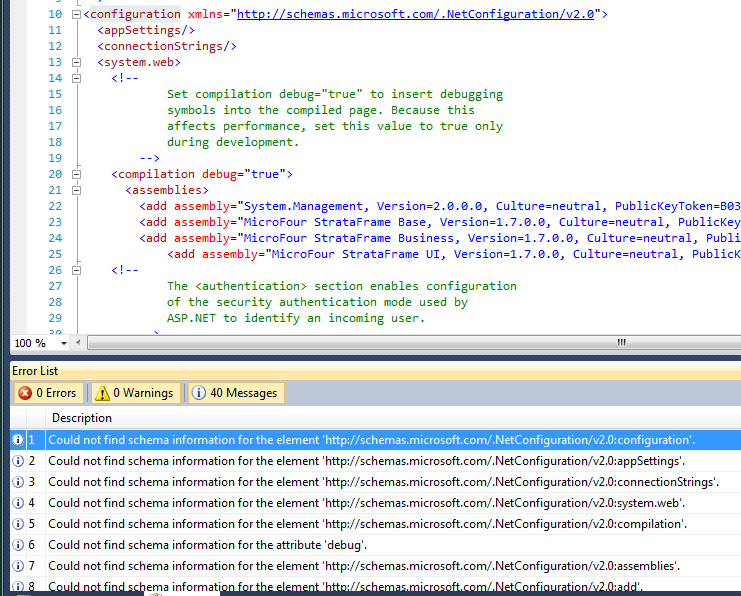Image resolution: width=741 pixels, height=596 pixels.
Task: Collapse the system.web element outline
Action: 78,62
